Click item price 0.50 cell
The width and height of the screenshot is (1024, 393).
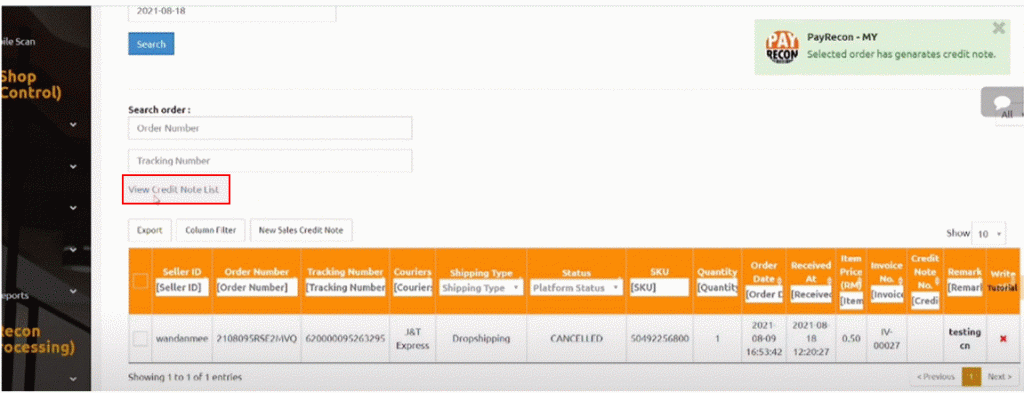(852, 339)
